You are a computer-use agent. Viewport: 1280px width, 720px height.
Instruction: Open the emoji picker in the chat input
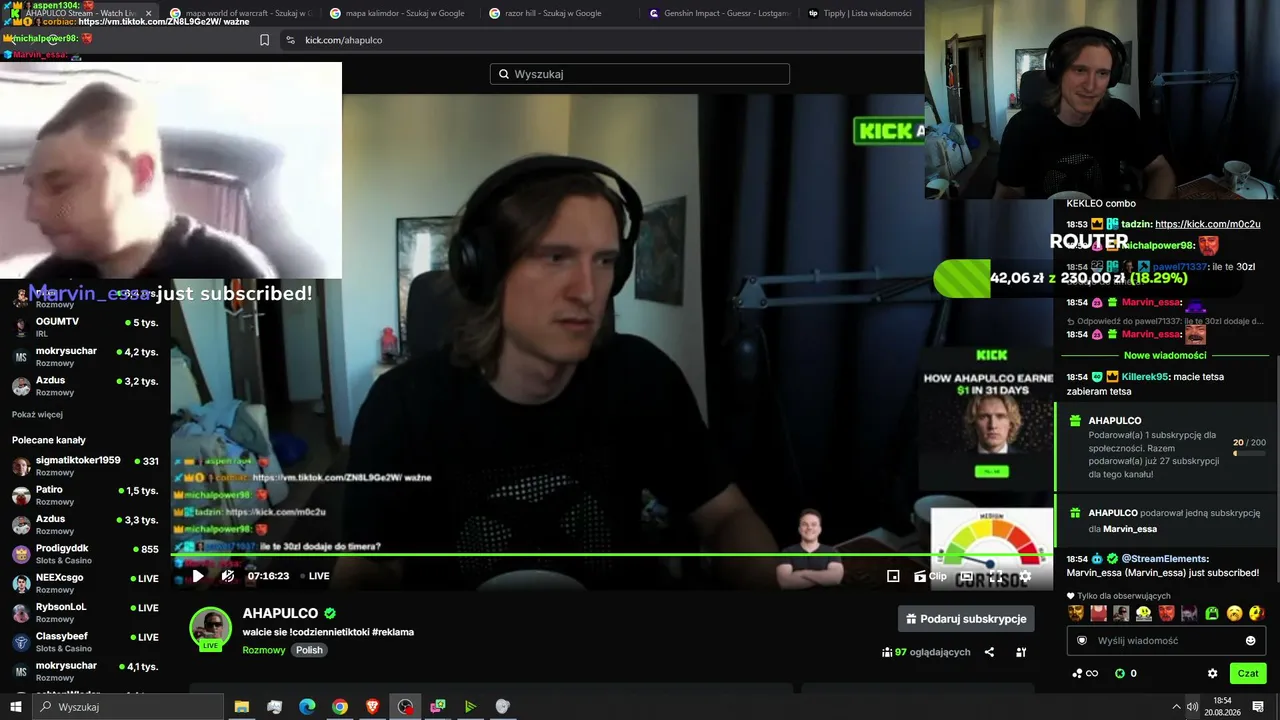pyautogui.click(x=1251, y=641)
